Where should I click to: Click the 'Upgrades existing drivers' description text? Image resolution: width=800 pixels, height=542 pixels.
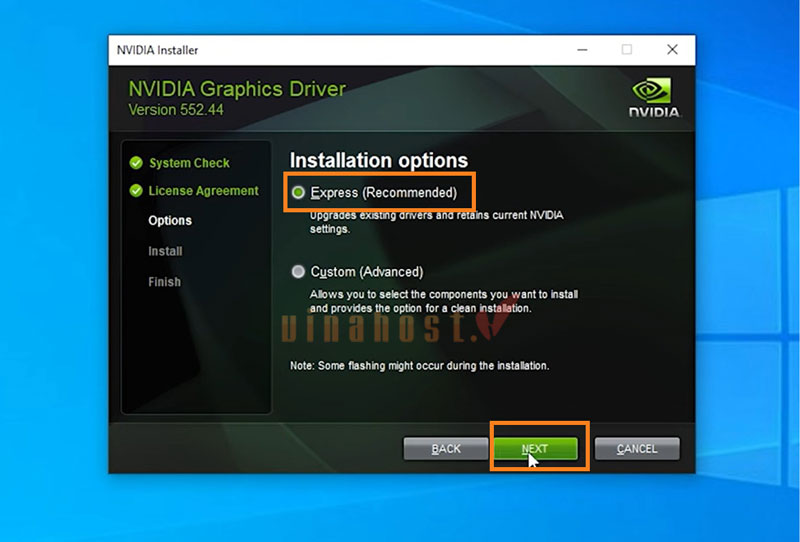point(436,222)
